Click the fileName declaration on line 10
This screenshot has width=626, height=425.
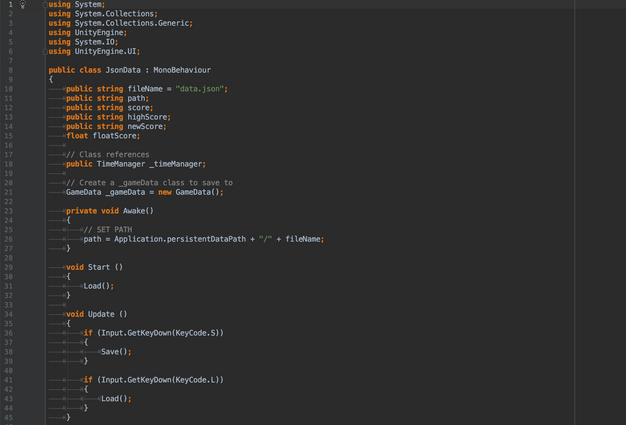click(x=147, y=89)
